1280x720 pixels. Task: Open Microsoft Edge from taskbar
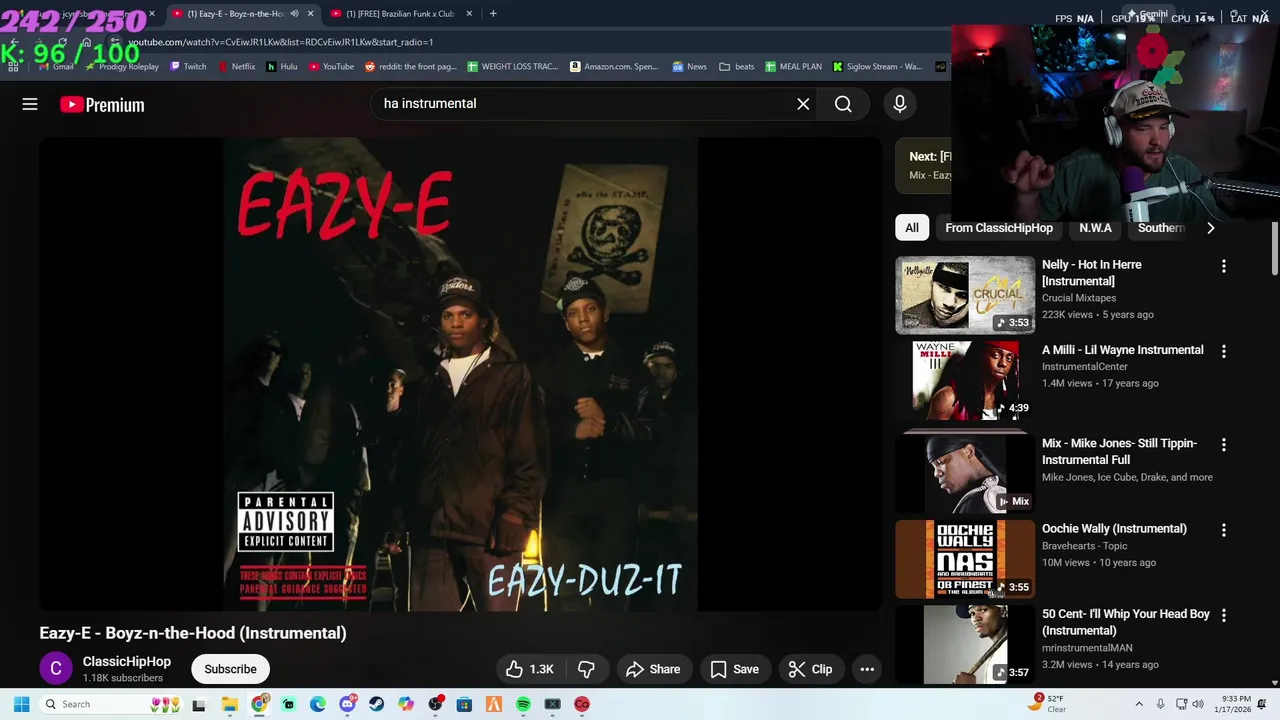pyautogui.click(x=318, y=704)
